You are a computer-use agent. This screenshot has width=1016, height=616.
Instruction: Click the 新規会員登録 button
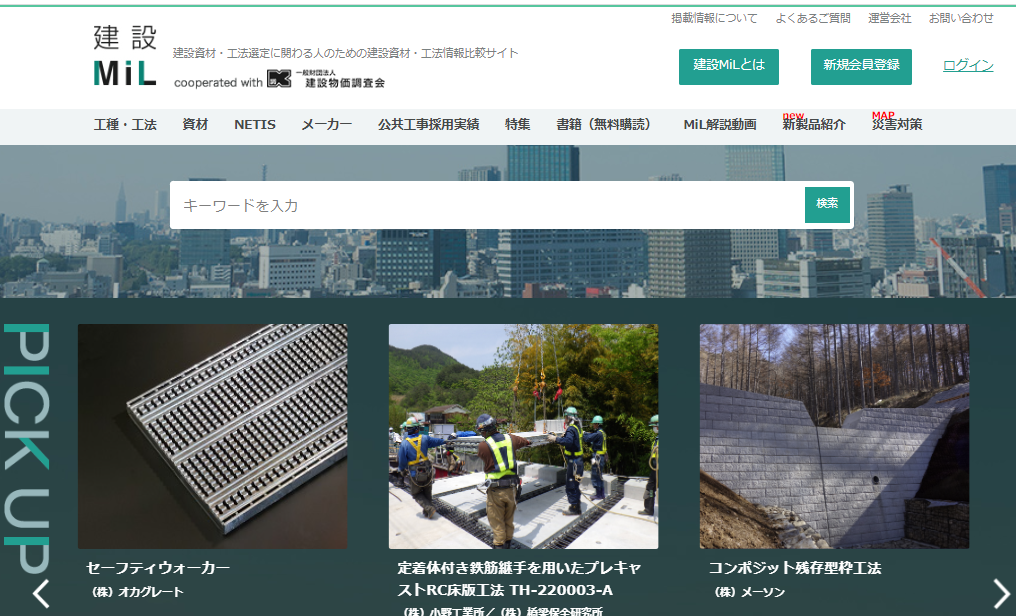(x=861, y=66)
